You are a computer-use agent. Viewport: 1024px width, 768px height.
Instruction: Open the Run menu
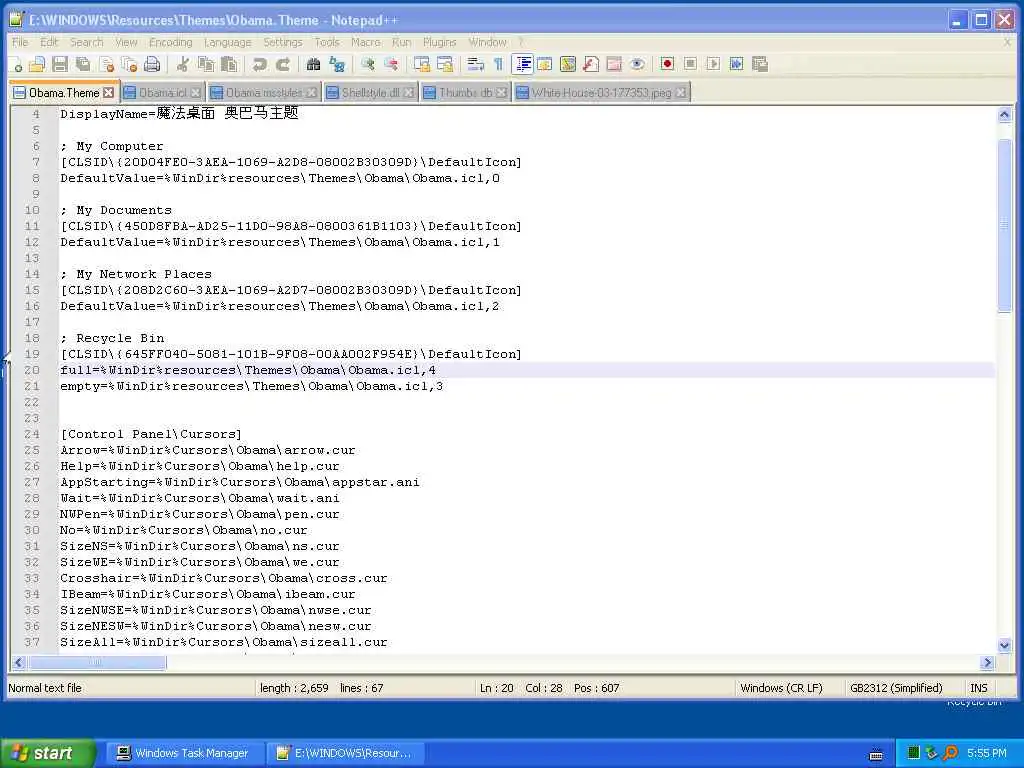402,42
